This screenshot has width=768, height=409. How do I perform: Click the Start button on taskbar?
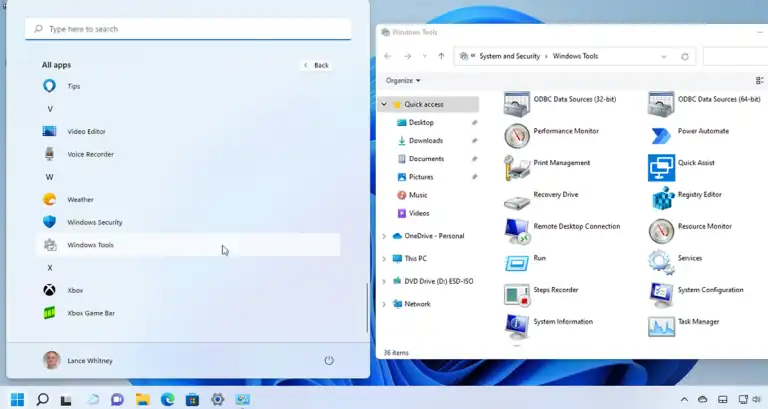(x=17, y=400)
